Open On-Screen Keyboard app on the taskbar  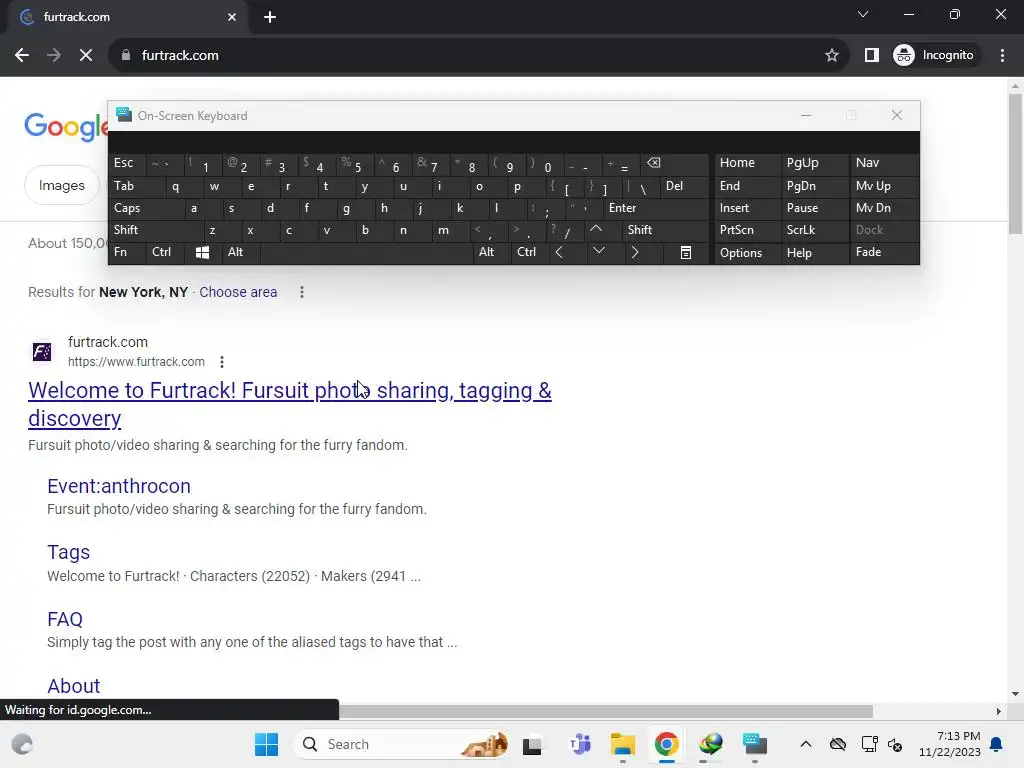point(754,744)
